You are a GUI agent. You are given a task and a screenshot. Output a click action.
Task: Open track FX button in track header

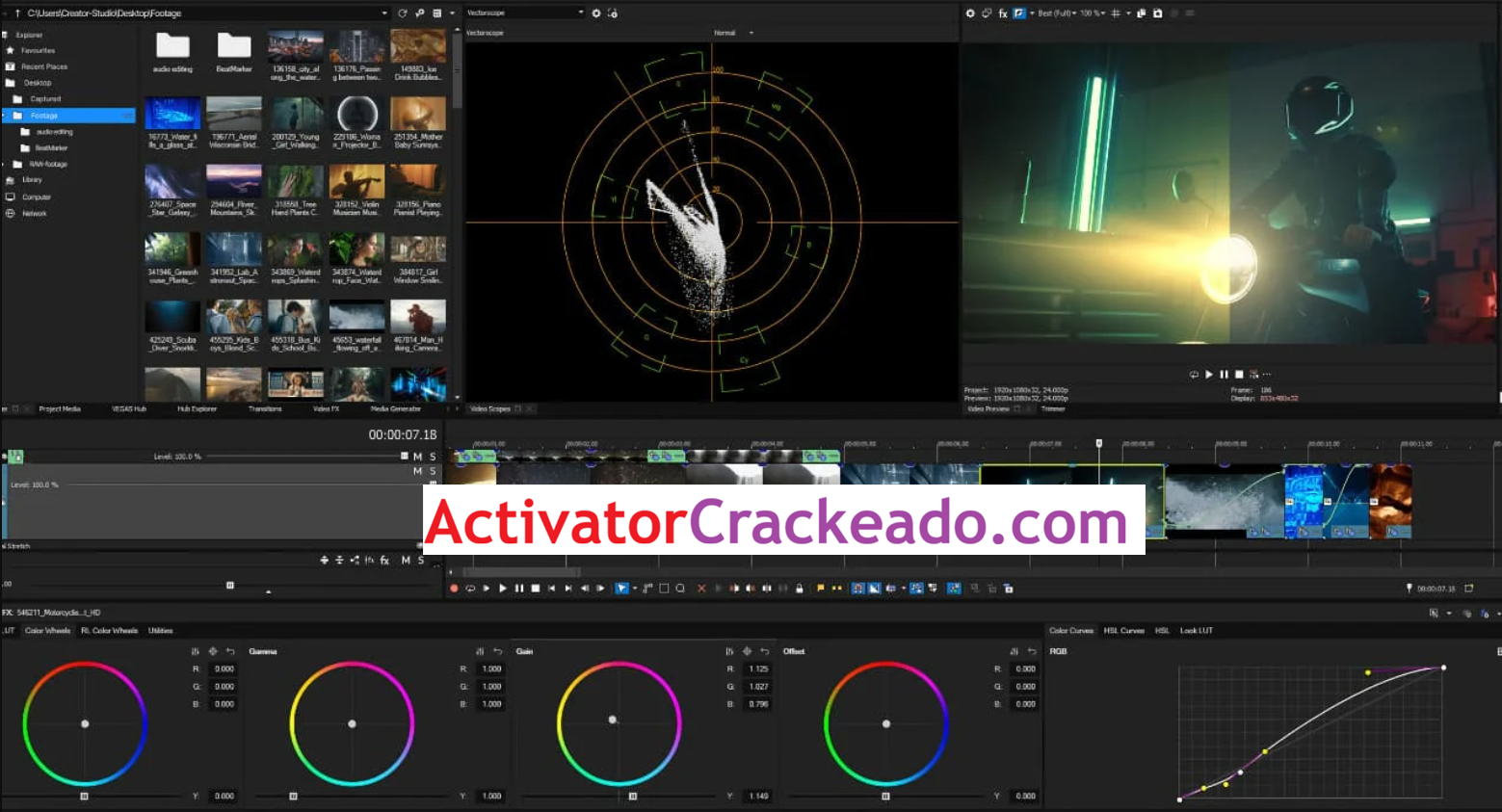pos(384,561)
